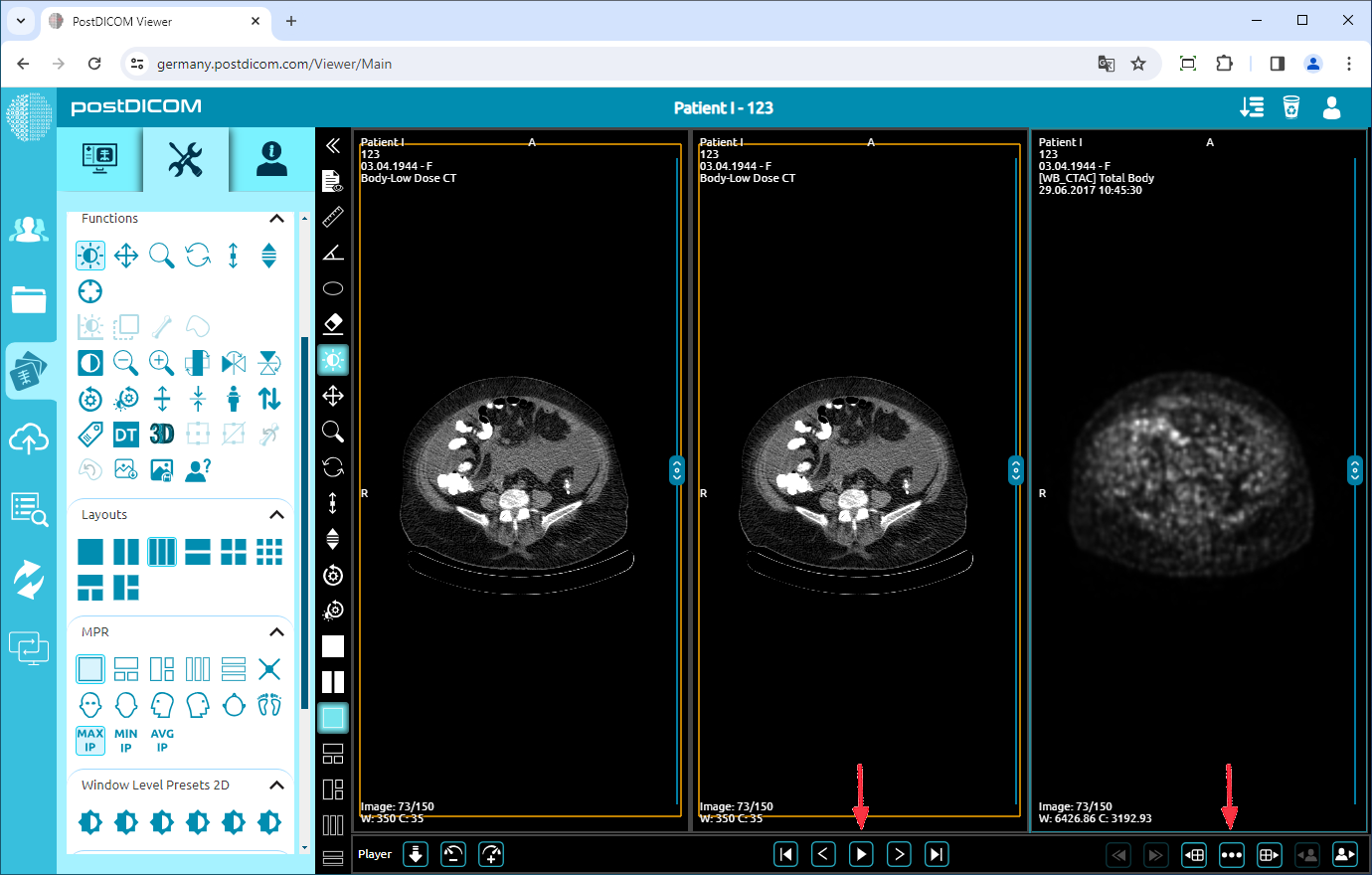Open the patient info tab
1372x875 pixels.
tap(271, 159)
